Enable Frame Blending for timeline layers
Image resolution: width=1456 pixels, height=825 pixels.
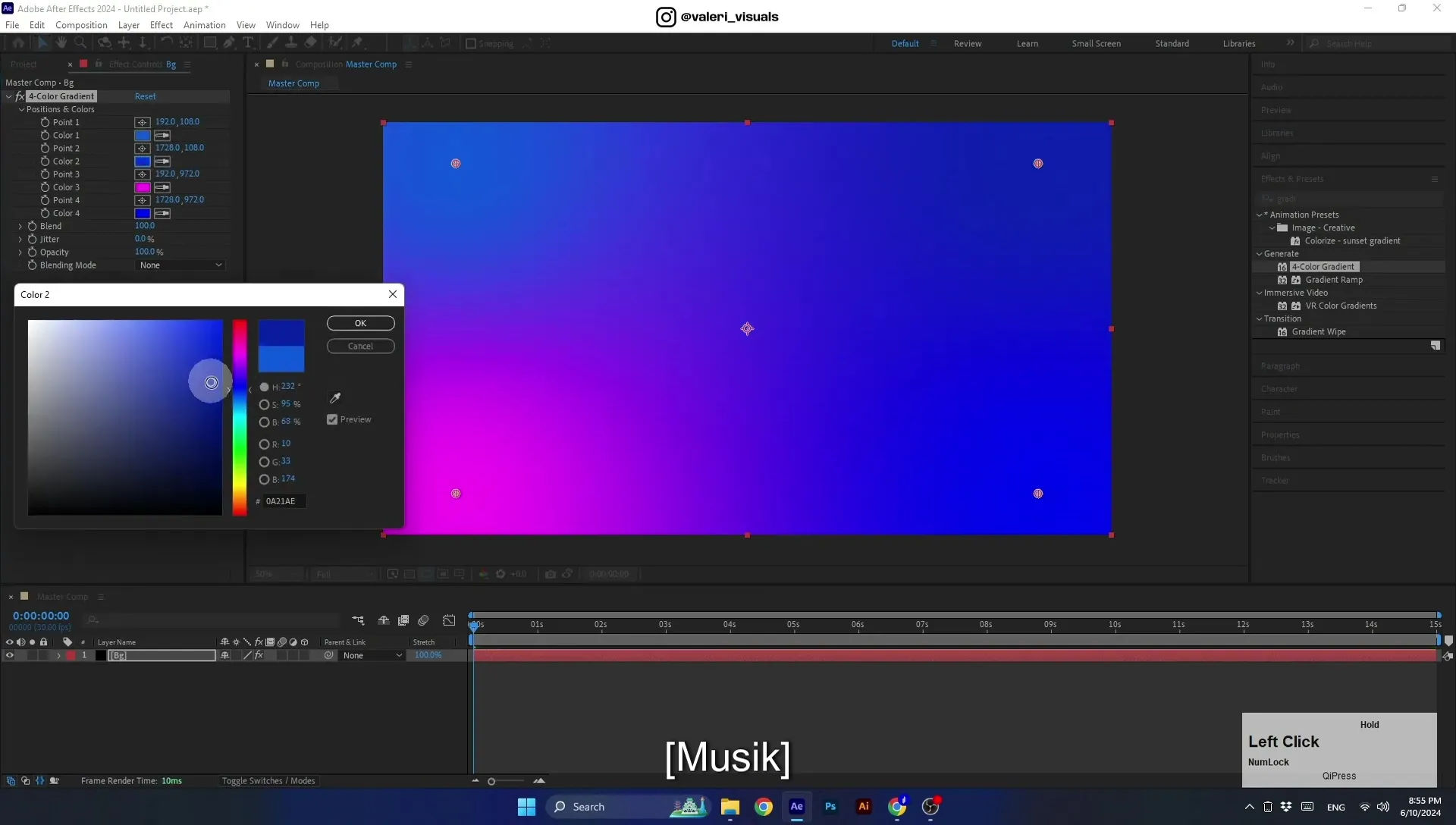(x=403, y=620)
